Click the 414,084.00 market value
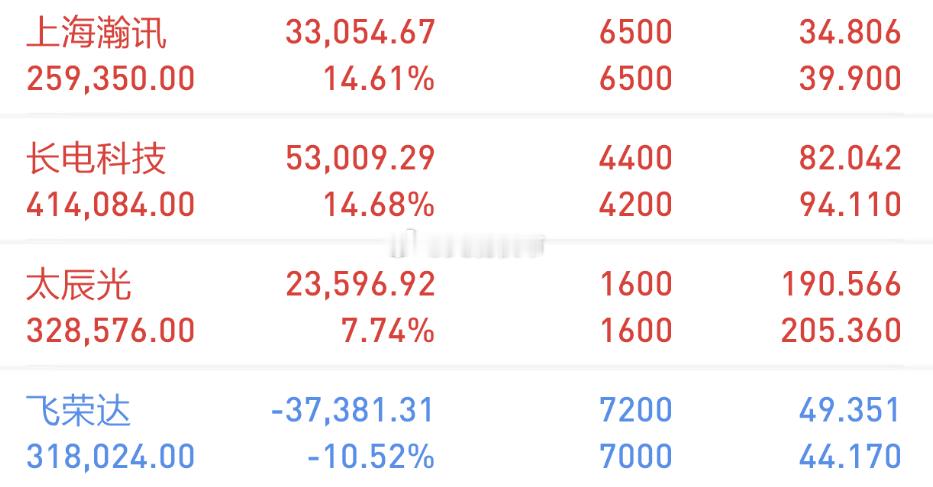 tap(111, 205)
